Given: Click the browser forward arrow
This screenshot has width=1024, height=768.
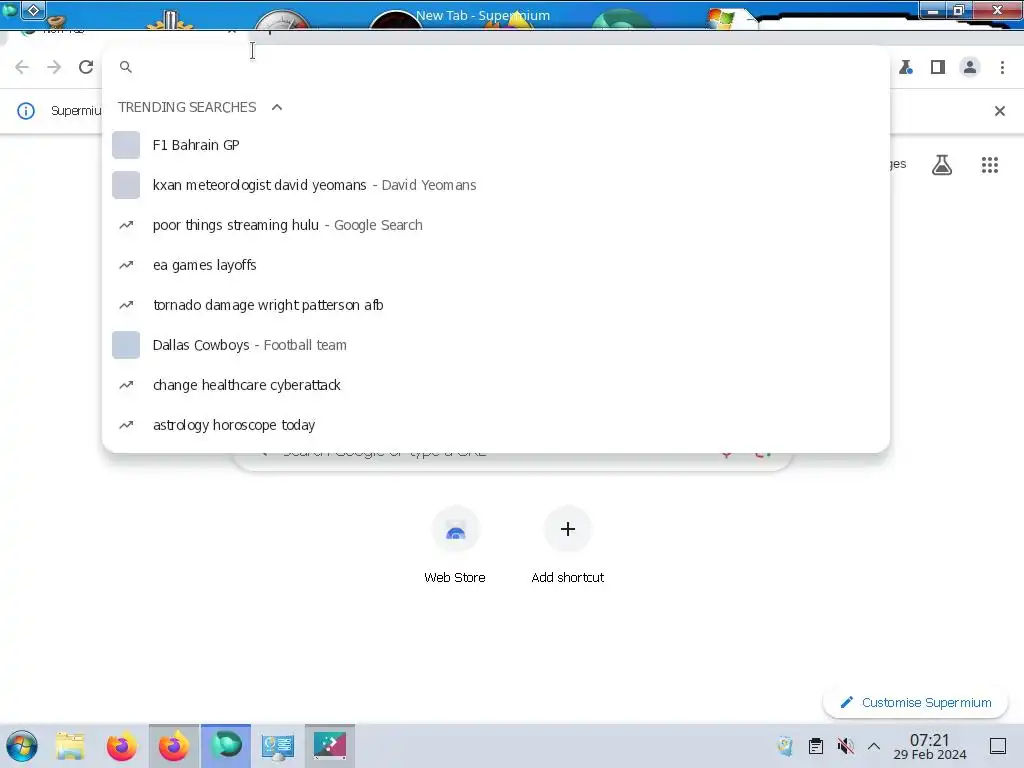Looking at the screenshot, I should (54, 67).
